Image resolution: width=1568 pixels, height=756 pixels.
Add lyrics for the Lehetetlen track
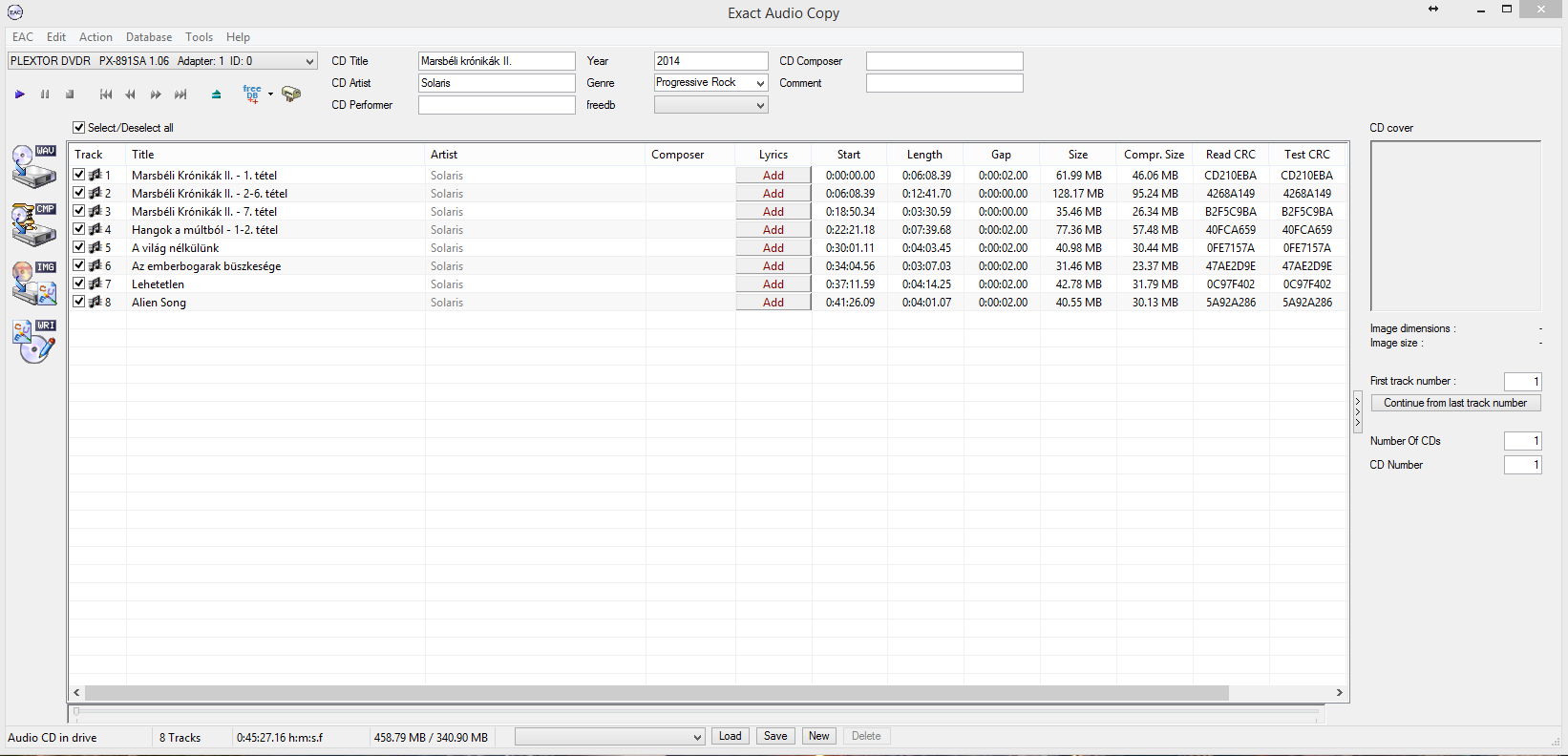coord(773,284)
